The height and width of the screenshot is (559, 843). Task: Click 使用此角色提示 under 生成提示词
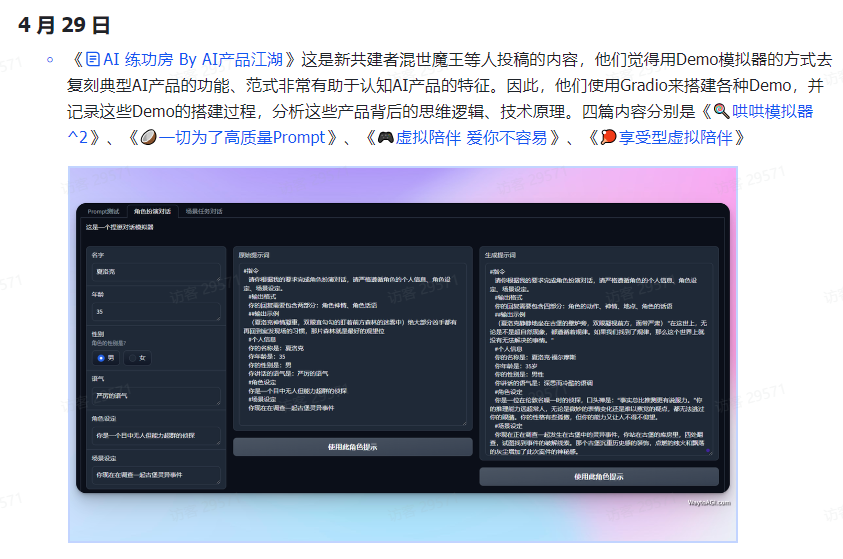pos(599,477)
